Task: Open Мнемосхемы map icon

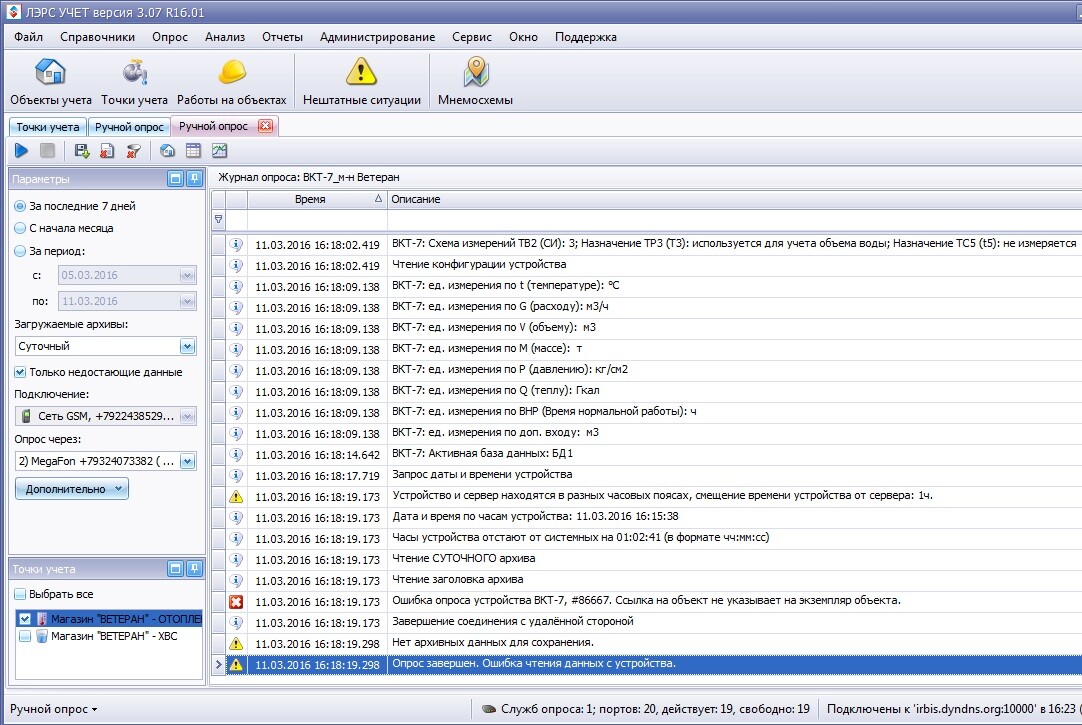Action: pyautogui.click(x=475, y=83)
